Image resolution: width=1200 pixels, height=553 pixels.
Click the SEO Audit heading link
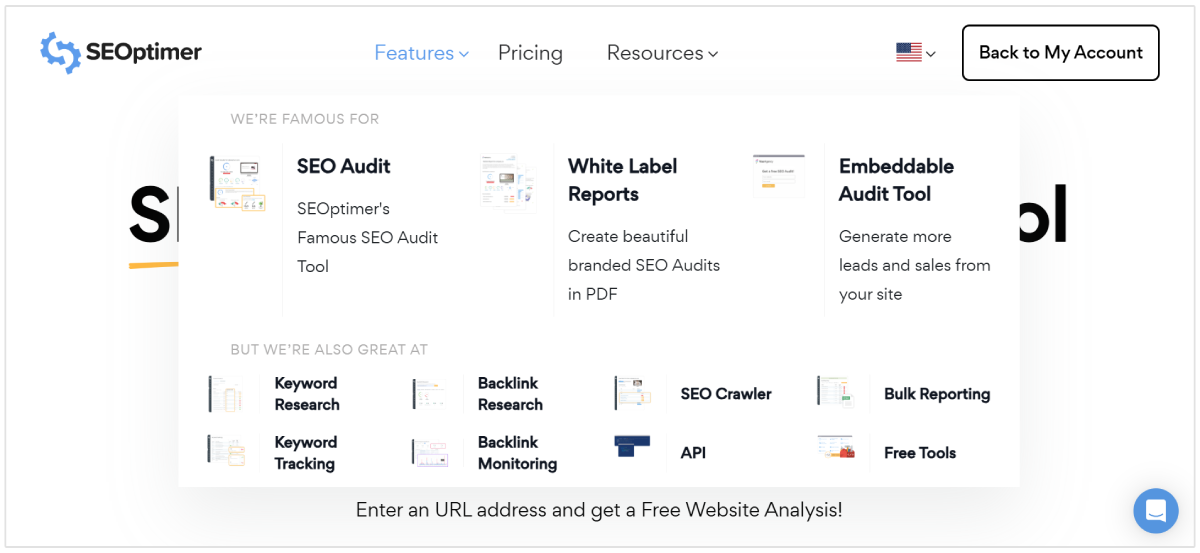[x=344, y=166]
